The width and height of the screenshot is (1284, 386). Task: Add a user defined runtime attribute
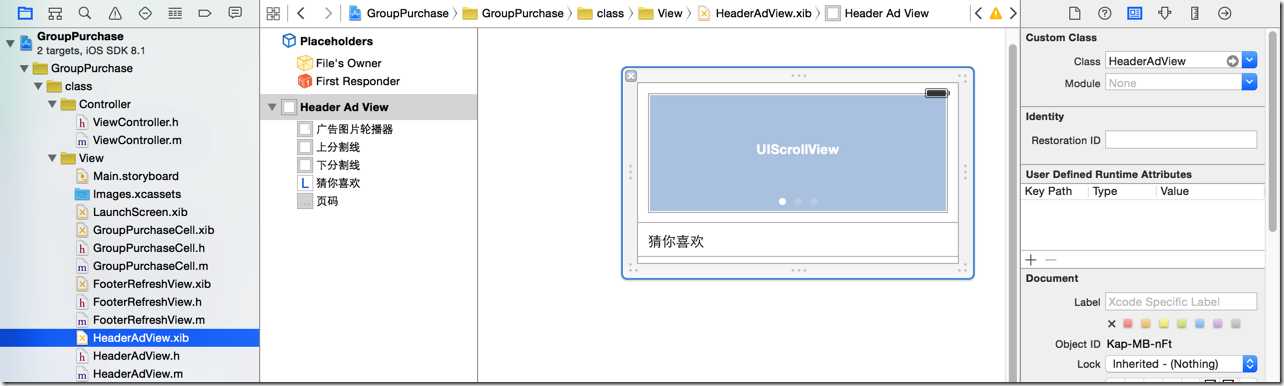click(x=1031, y=259)
